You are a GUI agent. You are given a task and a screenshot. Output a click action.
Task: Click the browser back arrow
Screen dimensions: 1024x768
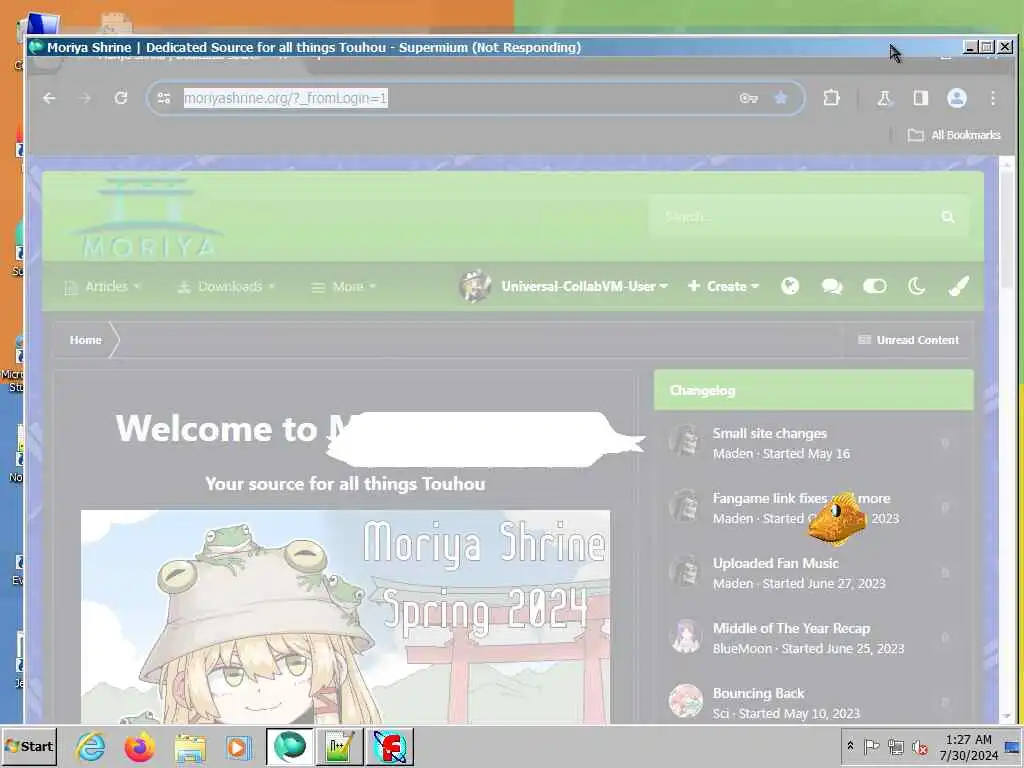pos(49,98)
